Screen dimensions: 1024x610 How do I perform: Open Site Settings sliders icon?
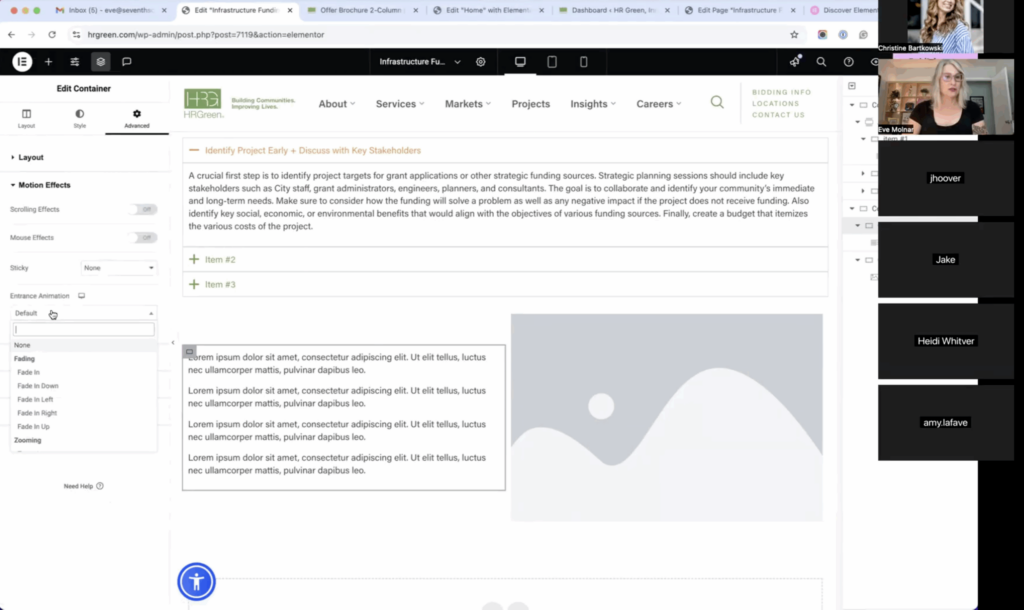pos(74,61)
